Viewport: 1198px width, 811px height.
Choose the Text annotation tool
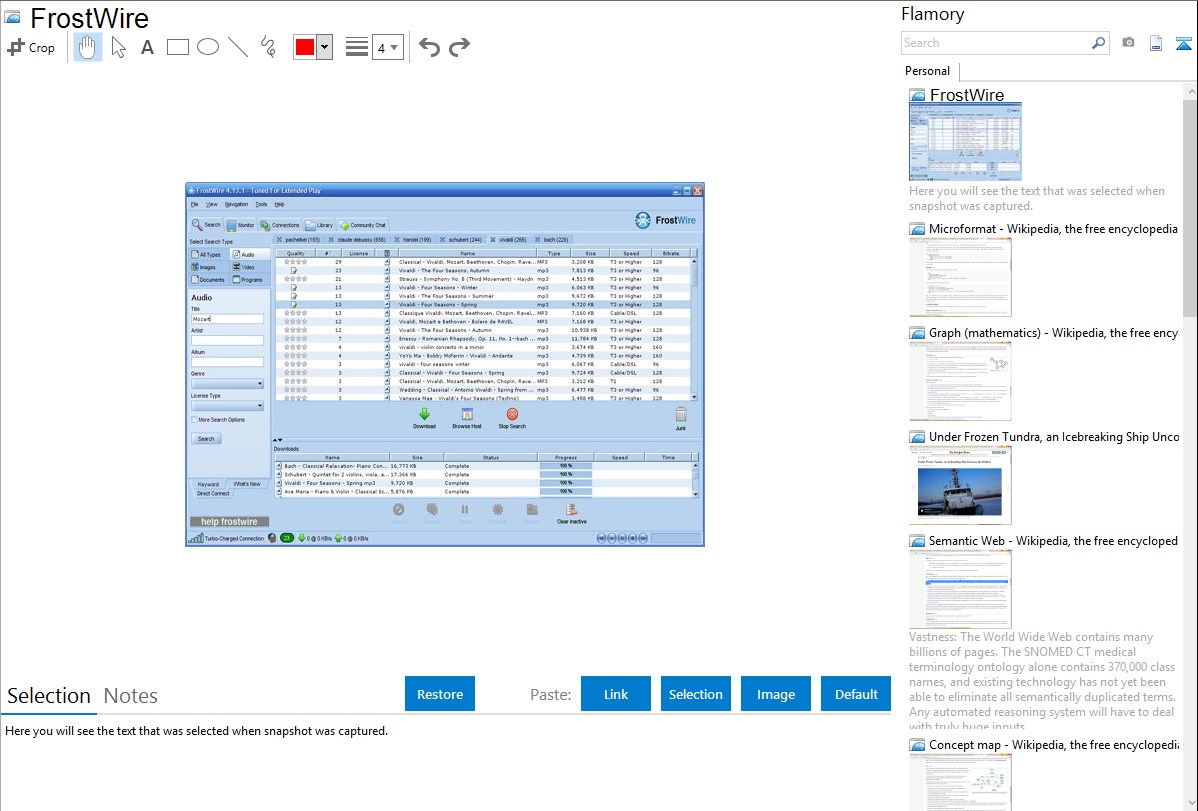point(147,48)
